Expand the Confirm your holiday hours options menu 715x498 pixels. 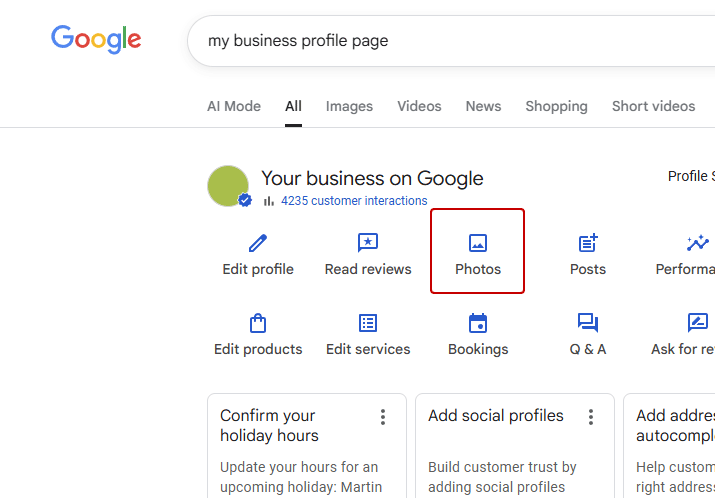click(x=383, y=417)
